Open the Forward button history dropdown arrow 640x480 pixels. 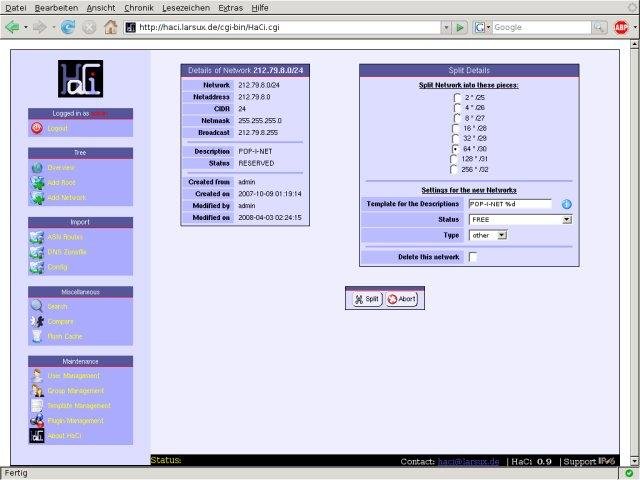tap(53, 27)
